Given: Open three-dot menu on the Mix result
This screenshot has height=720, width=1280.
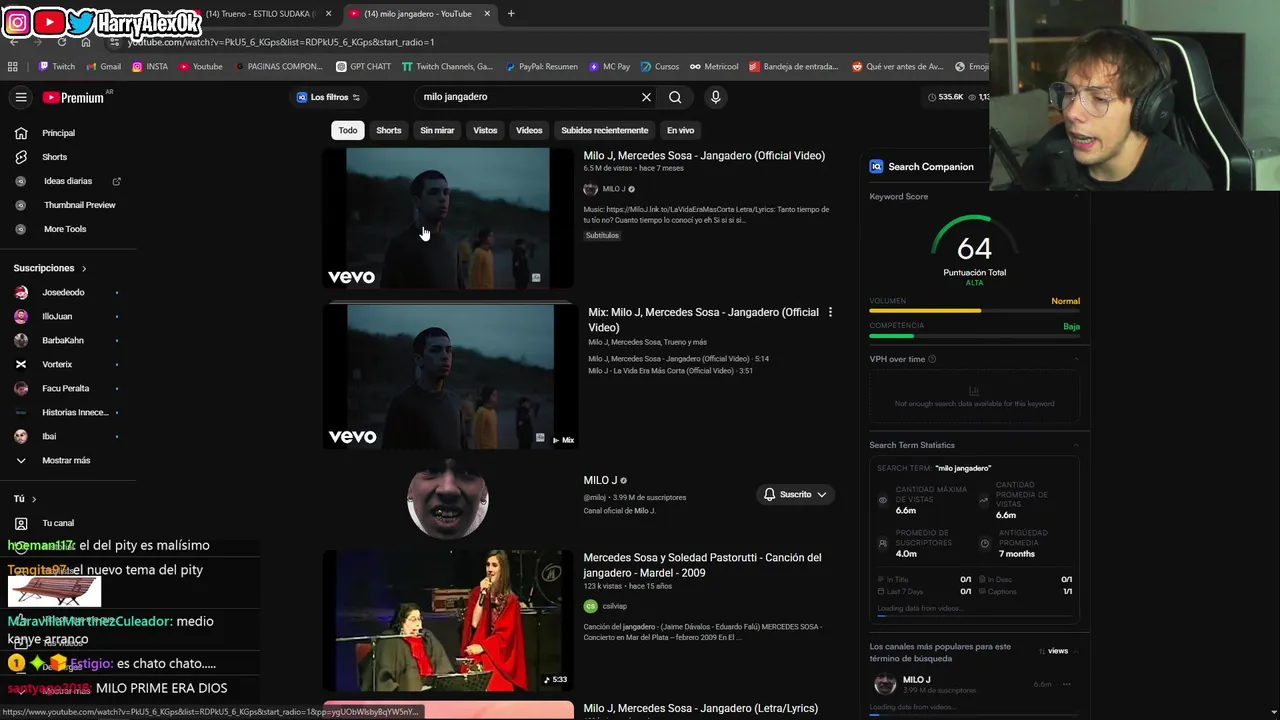Looking at the screenshot, I should click(x=830, y=313).
